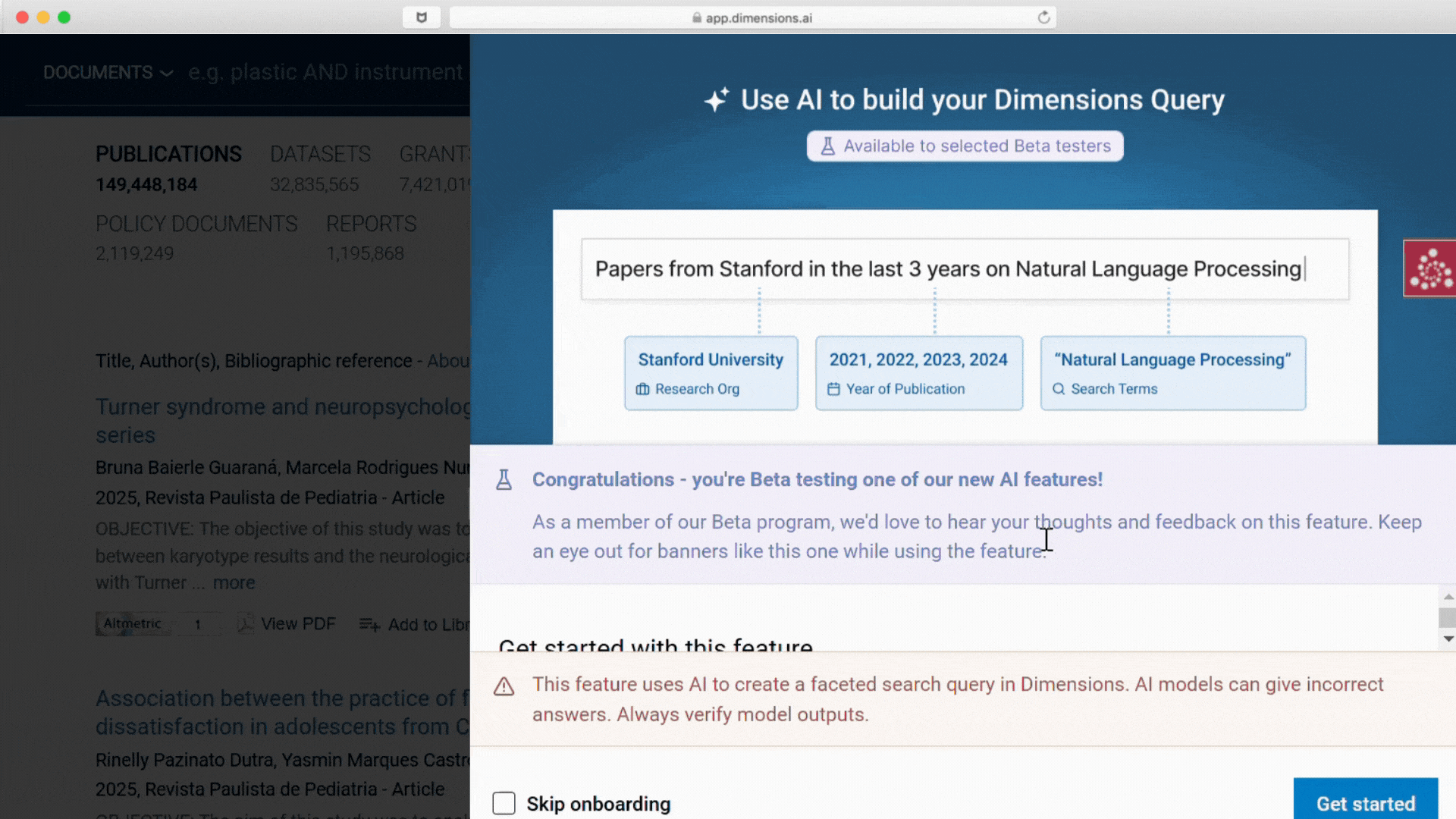This screenshot has height=819, width=1456.
Task: Click the example query text field
Action: [965, 269]
